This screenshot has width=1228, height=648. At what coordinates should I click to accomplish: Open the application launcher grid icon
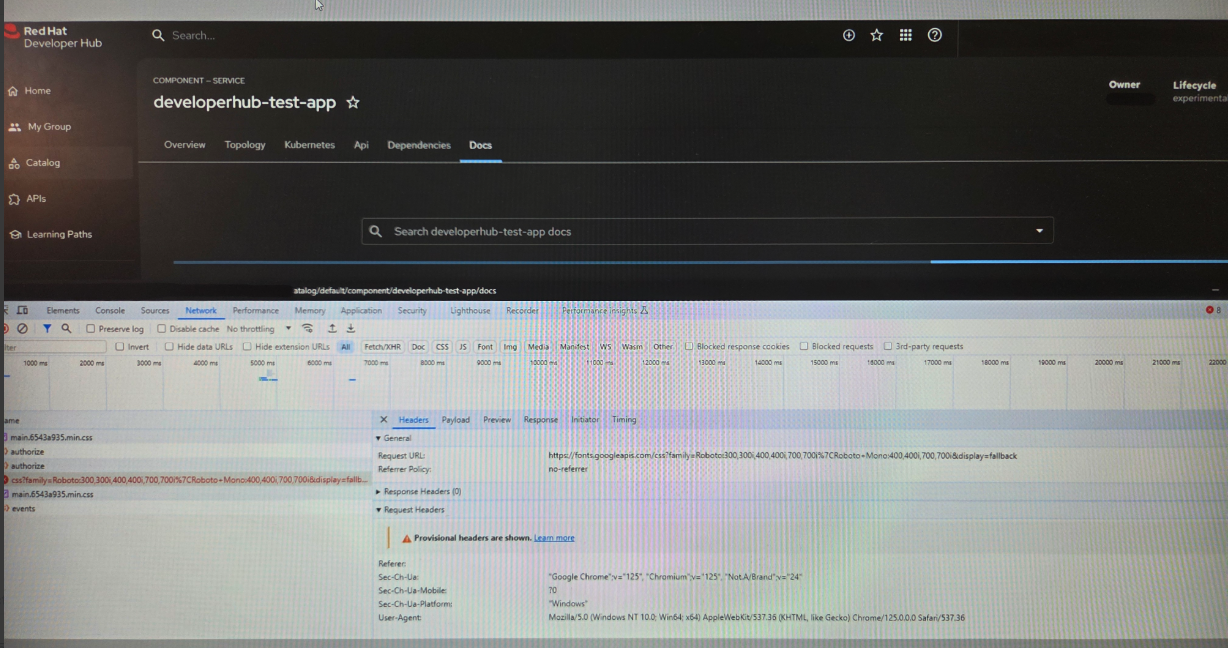click(905, 35)
